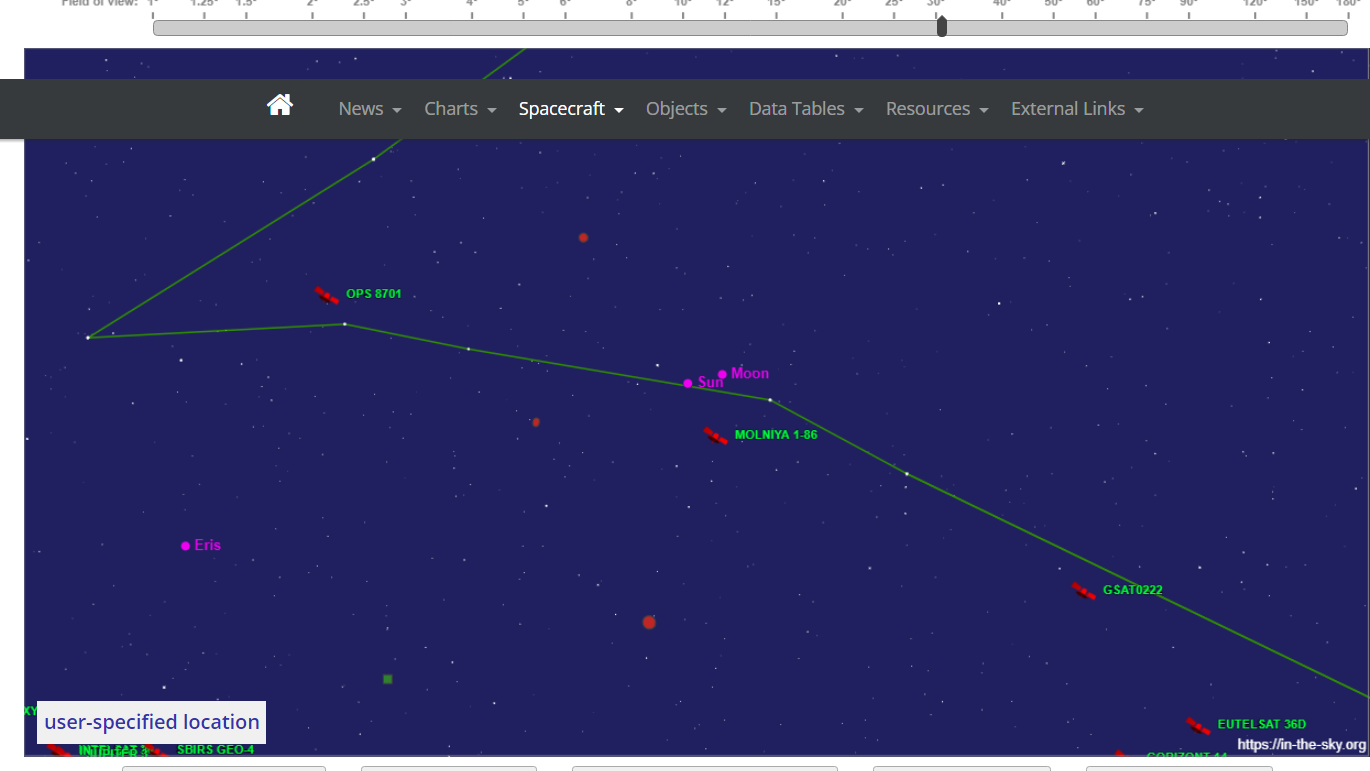The image size is (1370, 771).
Task: Expand the Charts dropdown menu
Action: 460,109
